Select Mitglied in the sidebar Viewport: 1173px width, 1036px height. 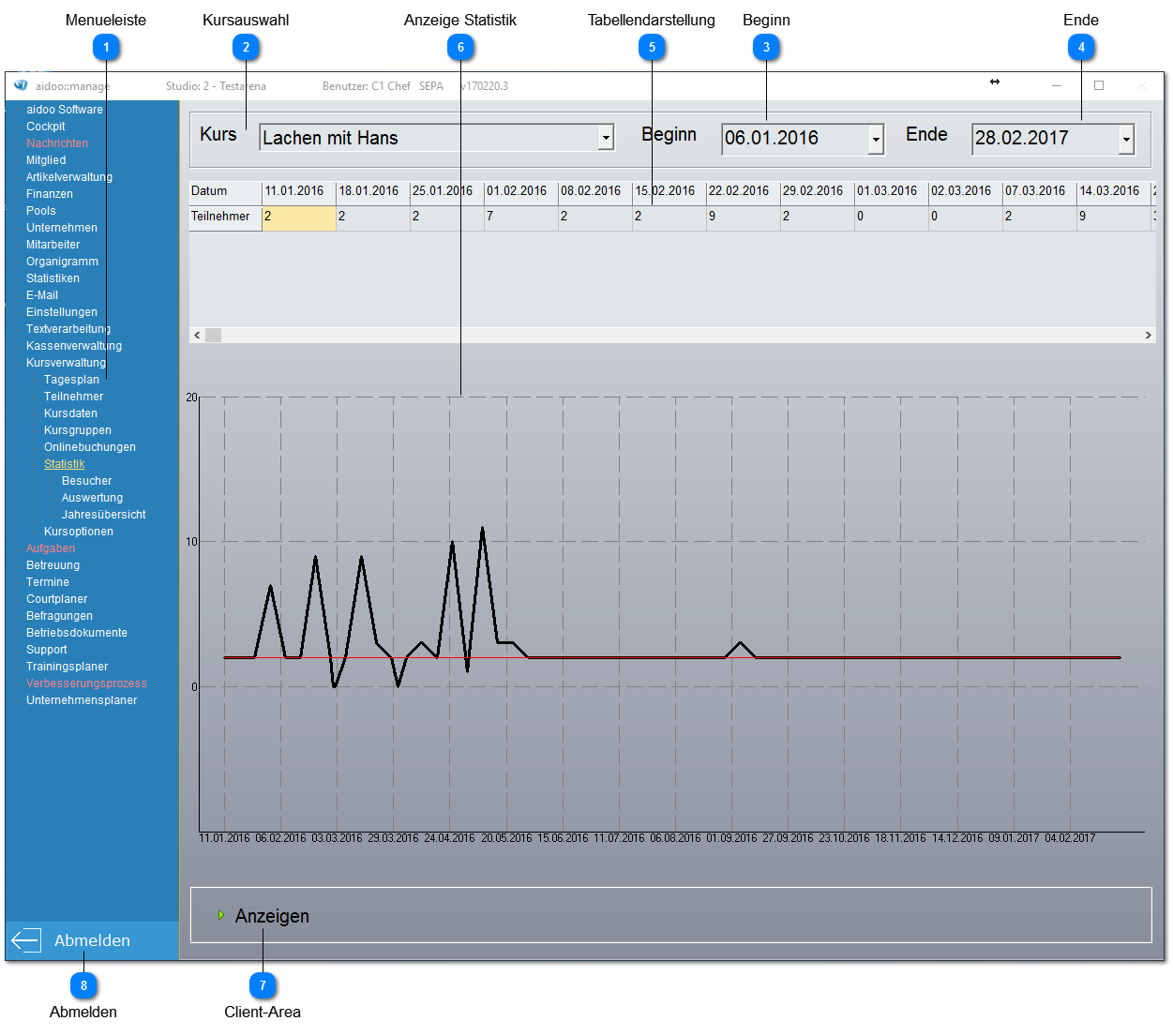click(x=46, y=160)
